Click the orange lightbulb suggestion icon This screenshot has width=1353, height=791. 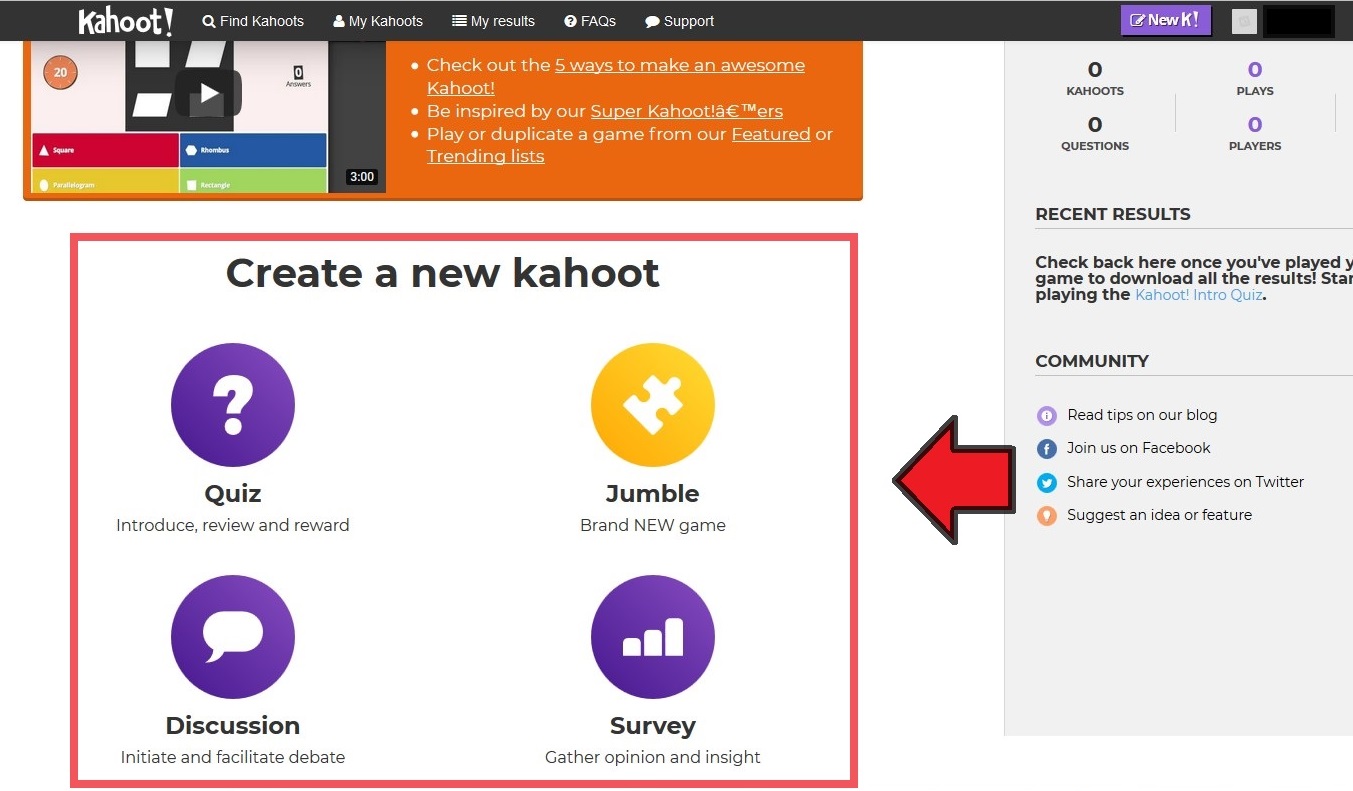(1046, 516)
